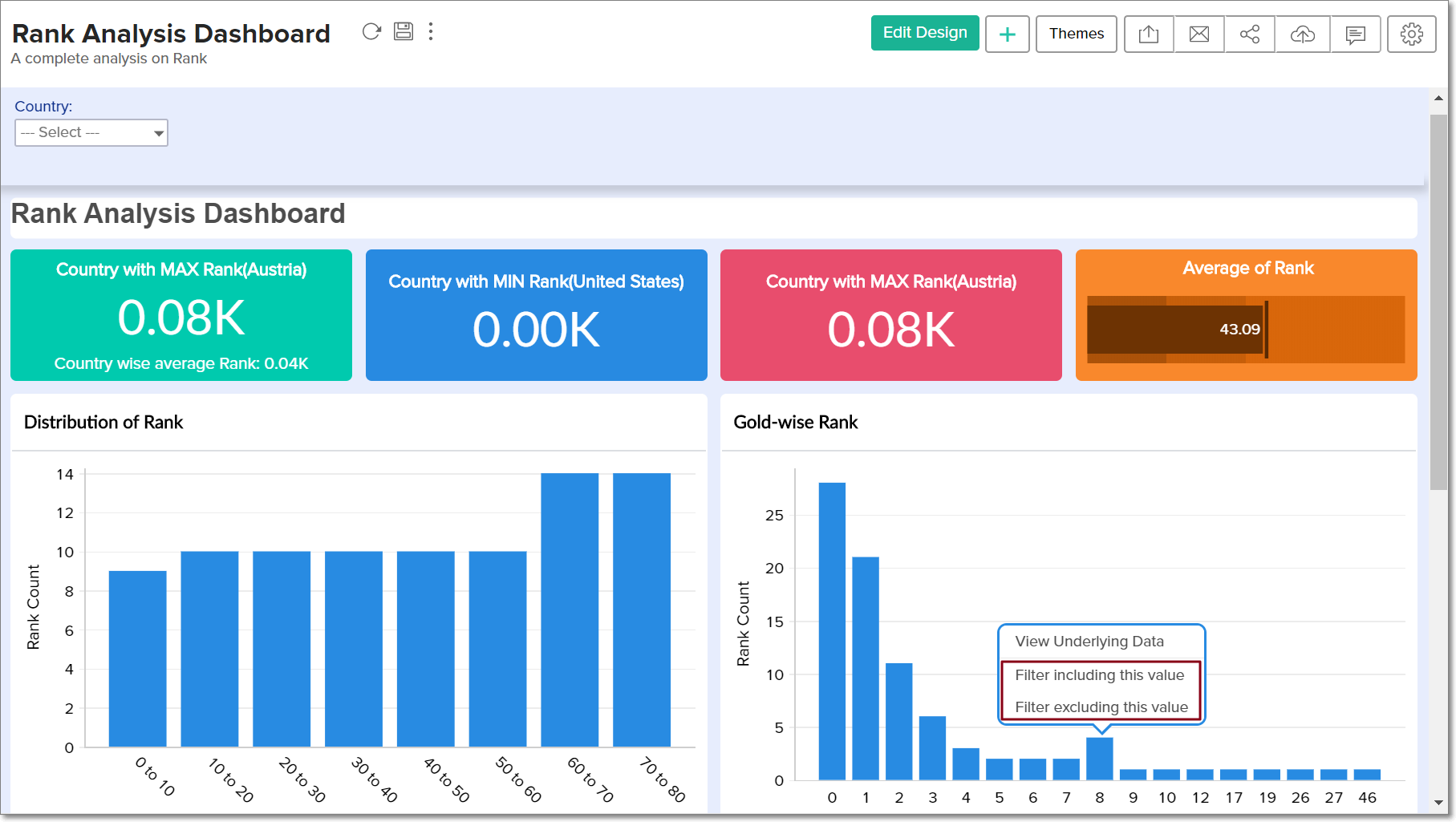
Task: Click the plus add button
Action: coord(1008,34)
